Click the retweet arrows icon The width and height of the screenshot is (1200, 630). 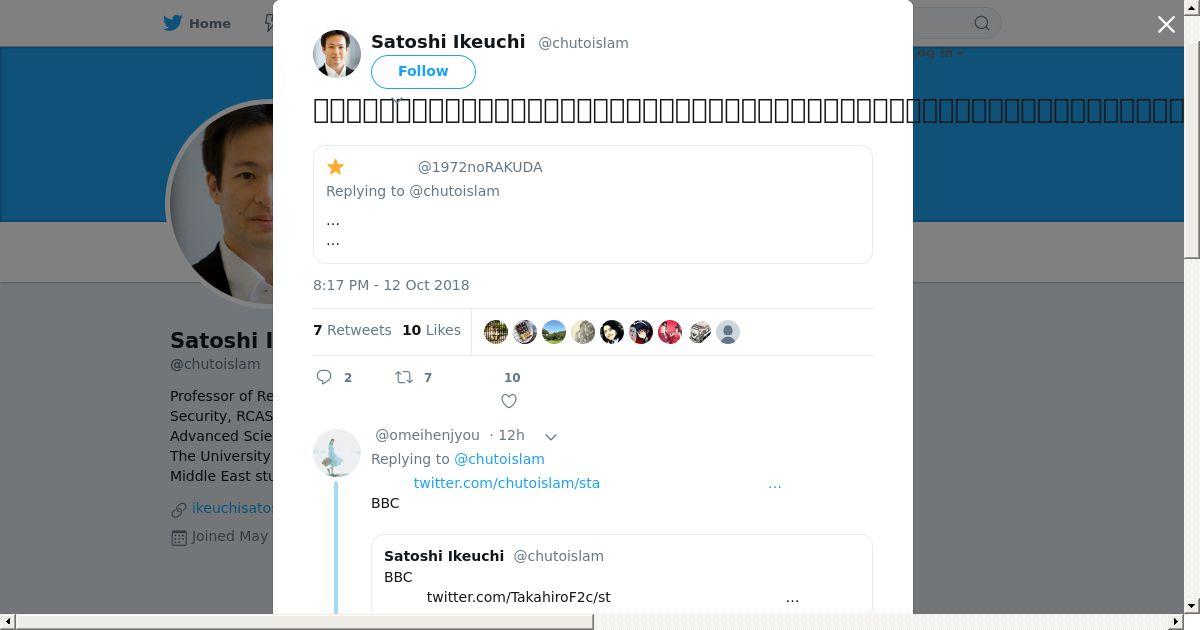404,377
